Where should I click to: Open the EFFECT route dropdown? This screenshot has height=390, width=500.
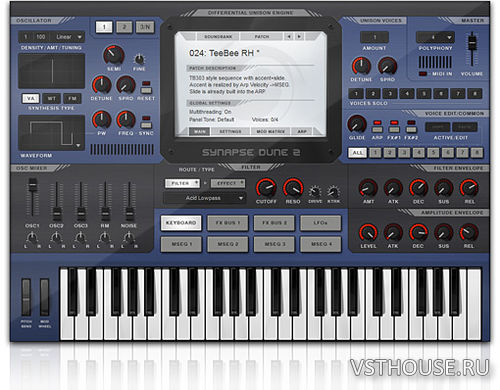pyautogui.click(x=228, y=183)
